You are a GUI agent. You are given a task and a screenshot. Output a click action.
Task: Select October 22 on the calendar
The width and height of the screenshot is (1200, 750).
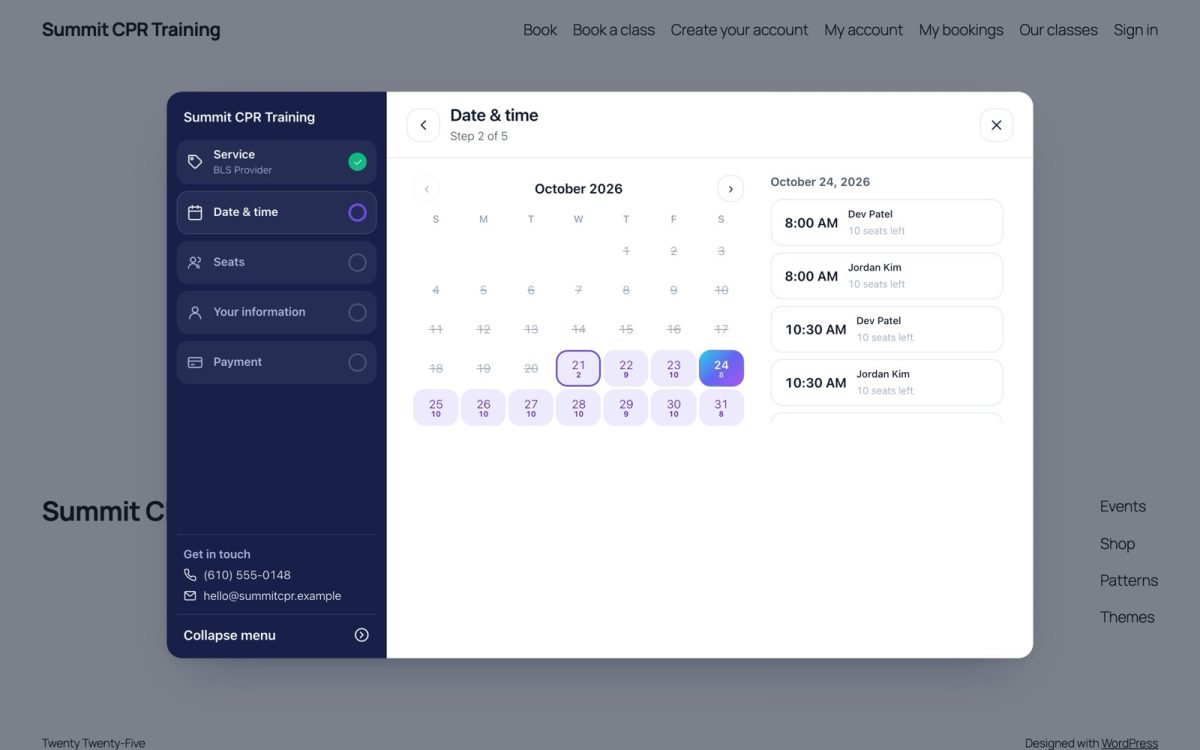coord(626,368)
